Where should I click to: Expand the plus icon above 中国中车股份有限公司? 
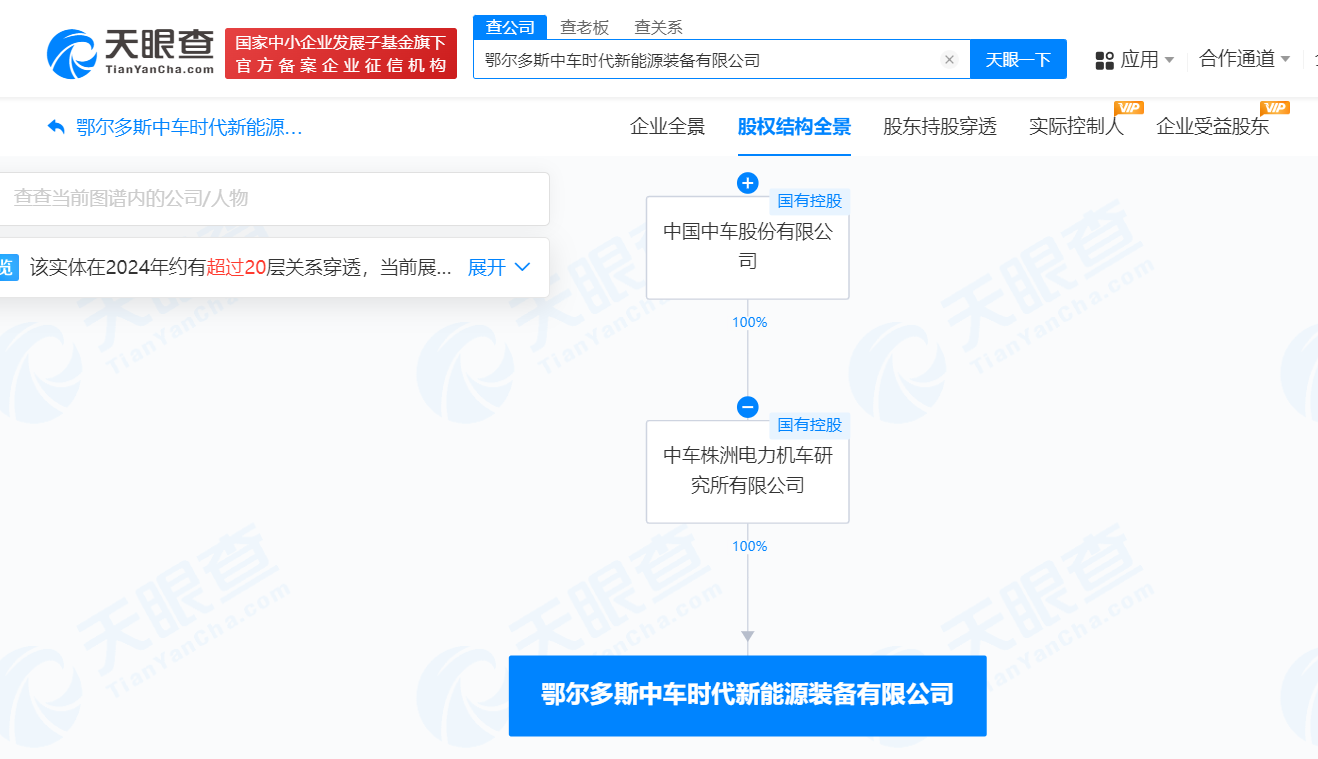coord(747,183)
